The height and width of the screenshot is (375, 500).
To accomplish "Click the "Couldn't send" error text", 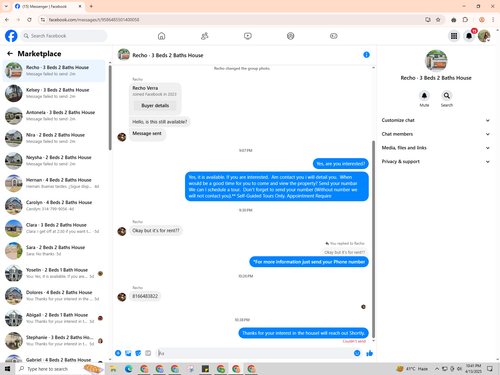I will 354,341.
